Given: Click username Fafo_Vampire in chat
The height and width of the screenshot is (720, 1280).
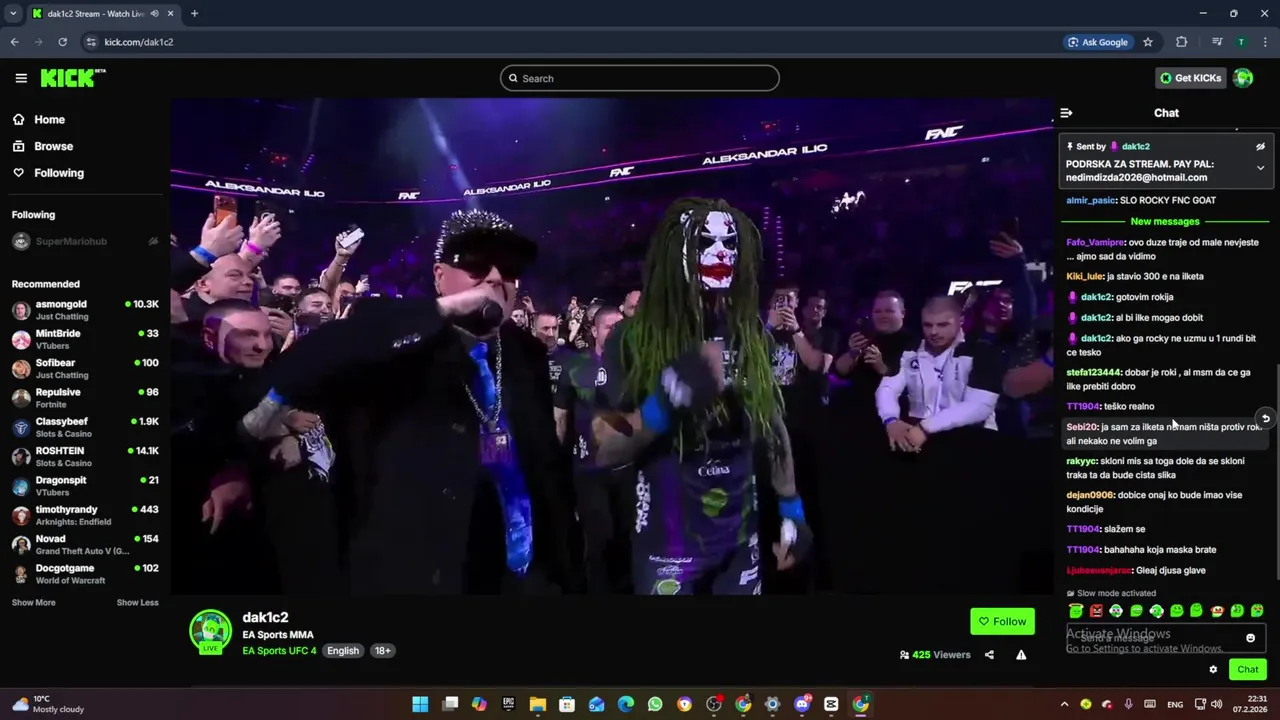Looking at the screenshot, I should pos(1095,242).
